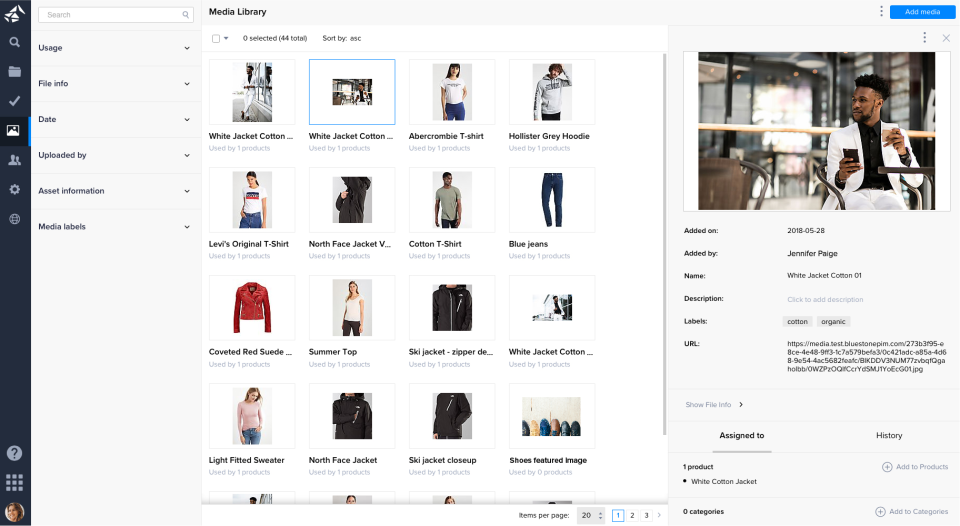Select the Summer Top thumbnail
Viewport: 960px width, 526px height.
352,308
